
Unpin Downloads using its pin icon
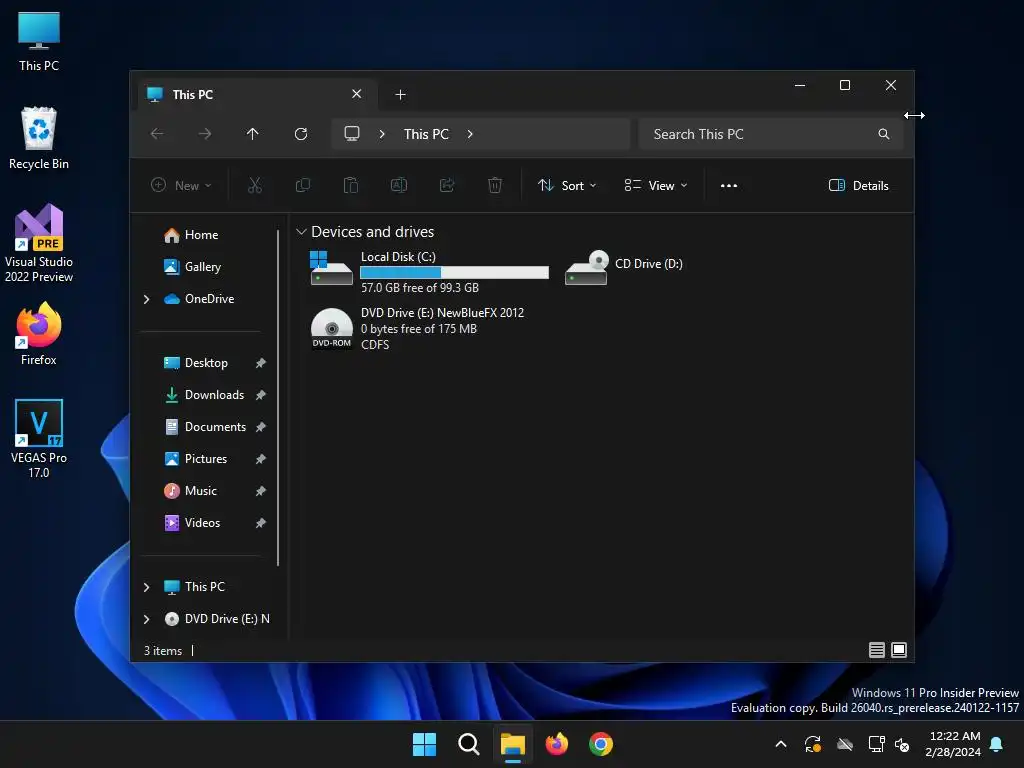click(261, 395)
